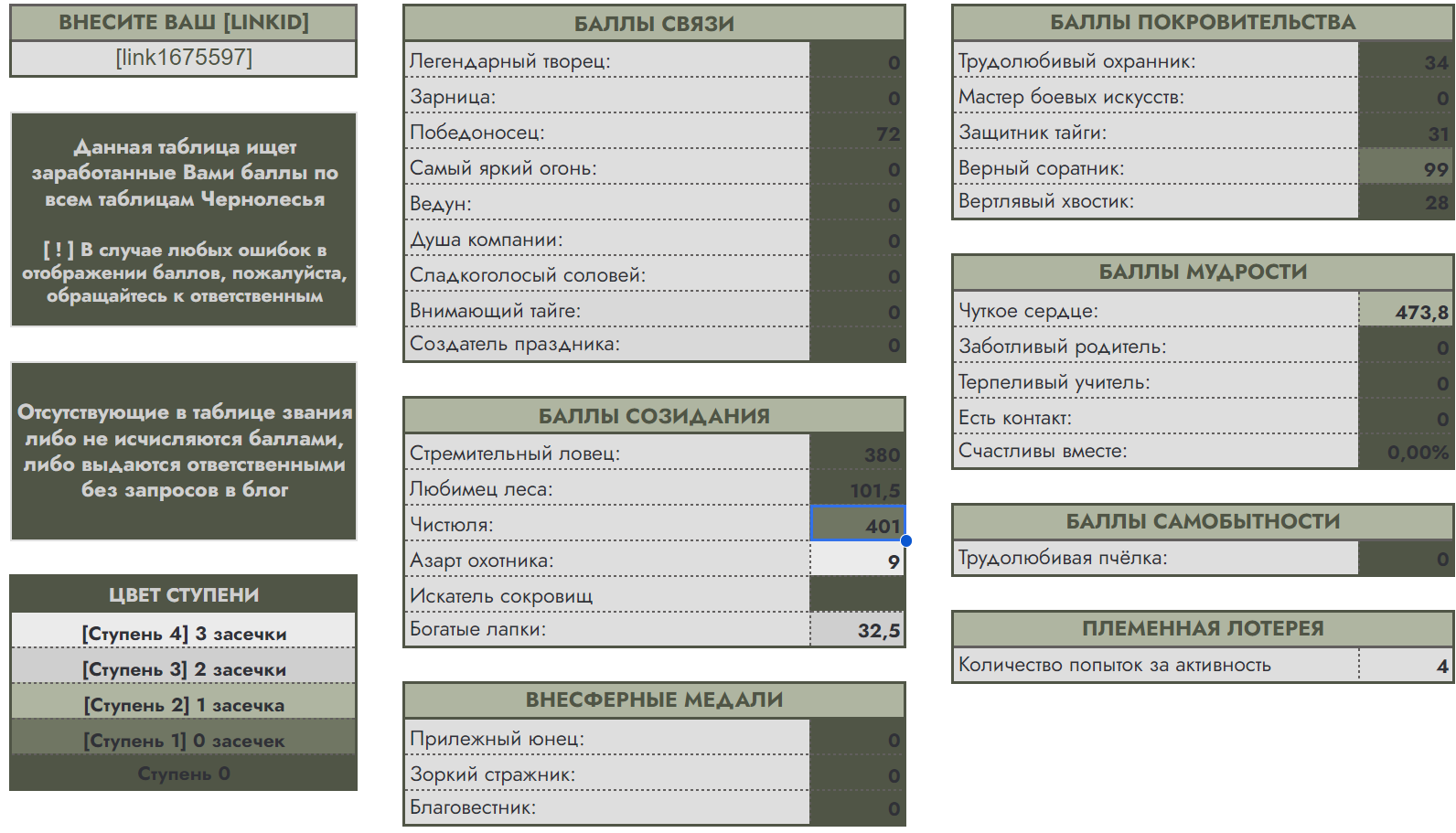This screenshot has height=833, width=1456.
Task: Select the Чистюля score cell showing 401
Action: (857, 524)
